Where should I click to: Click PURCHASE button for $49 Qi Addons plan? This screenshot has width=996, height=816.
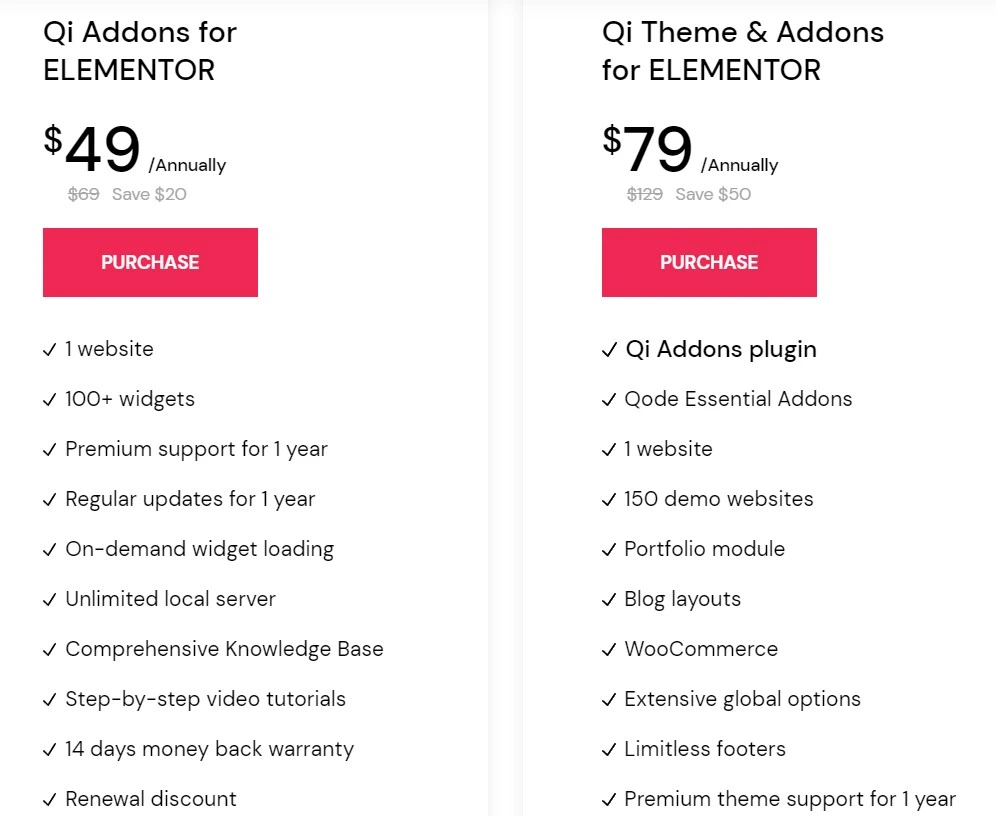(x=150, y=262)
